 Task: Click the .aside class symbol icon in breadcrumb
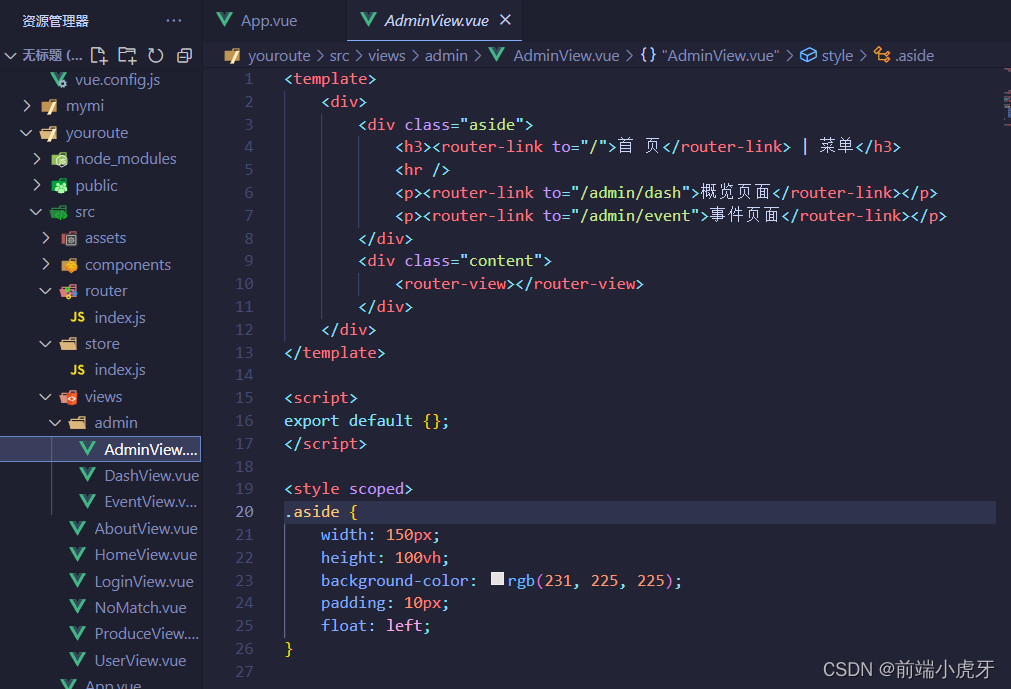pos(882,55)
